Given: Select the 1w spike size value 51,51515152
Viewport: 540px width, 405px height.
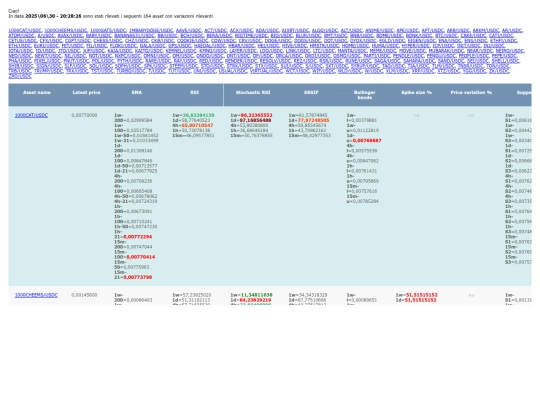Looking at the screenshot, I should 422,295.
